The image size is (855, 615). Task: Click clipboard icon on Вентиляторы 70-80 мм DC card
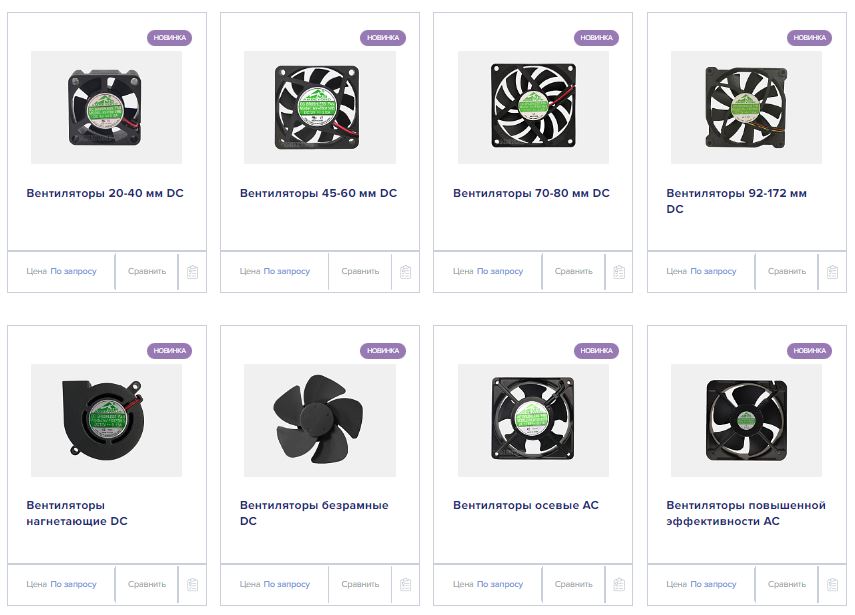[x=619, y=272]
